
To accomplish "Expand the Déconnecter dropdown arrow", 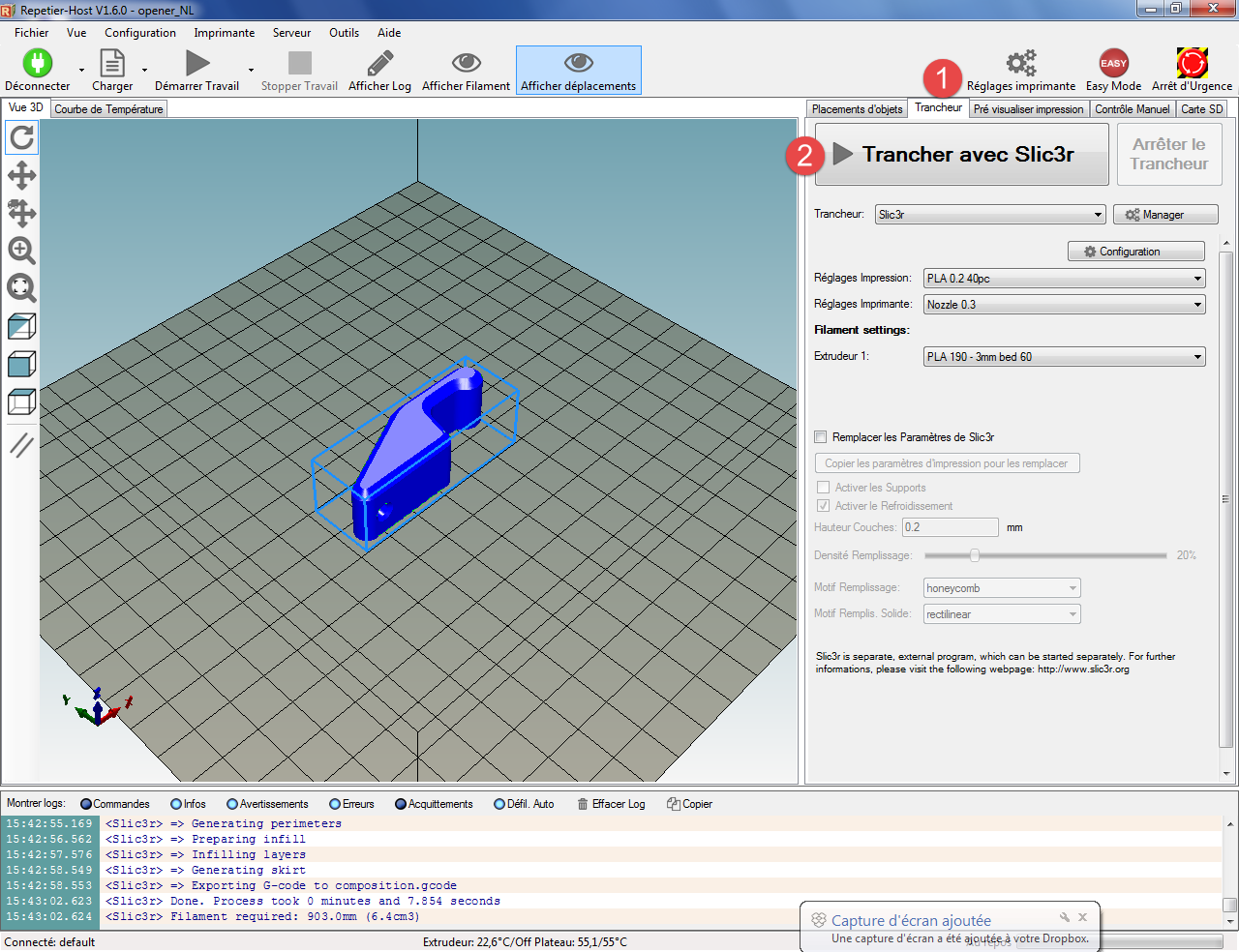I will click(x=81, y=70).
